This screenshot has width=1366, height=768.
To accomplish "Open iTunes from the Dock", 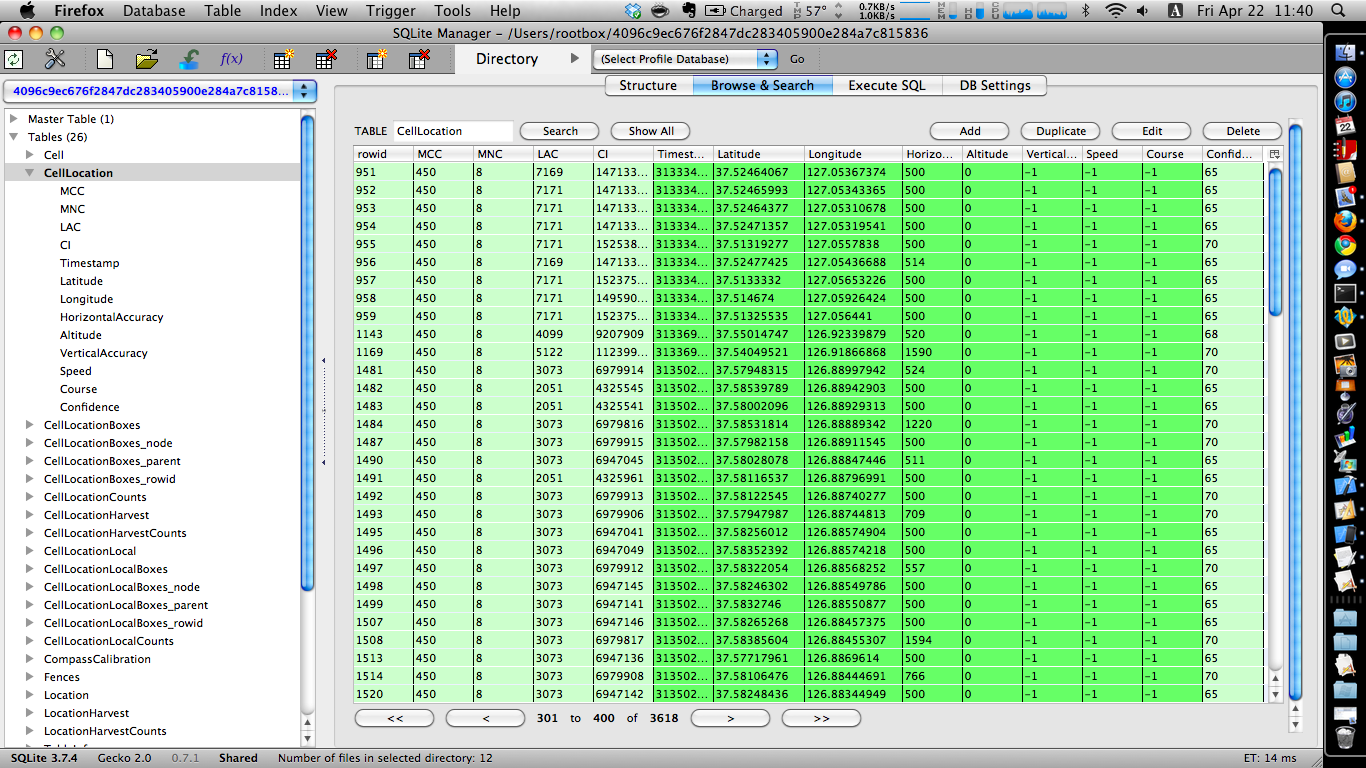I will click(x=1345, y=101).
